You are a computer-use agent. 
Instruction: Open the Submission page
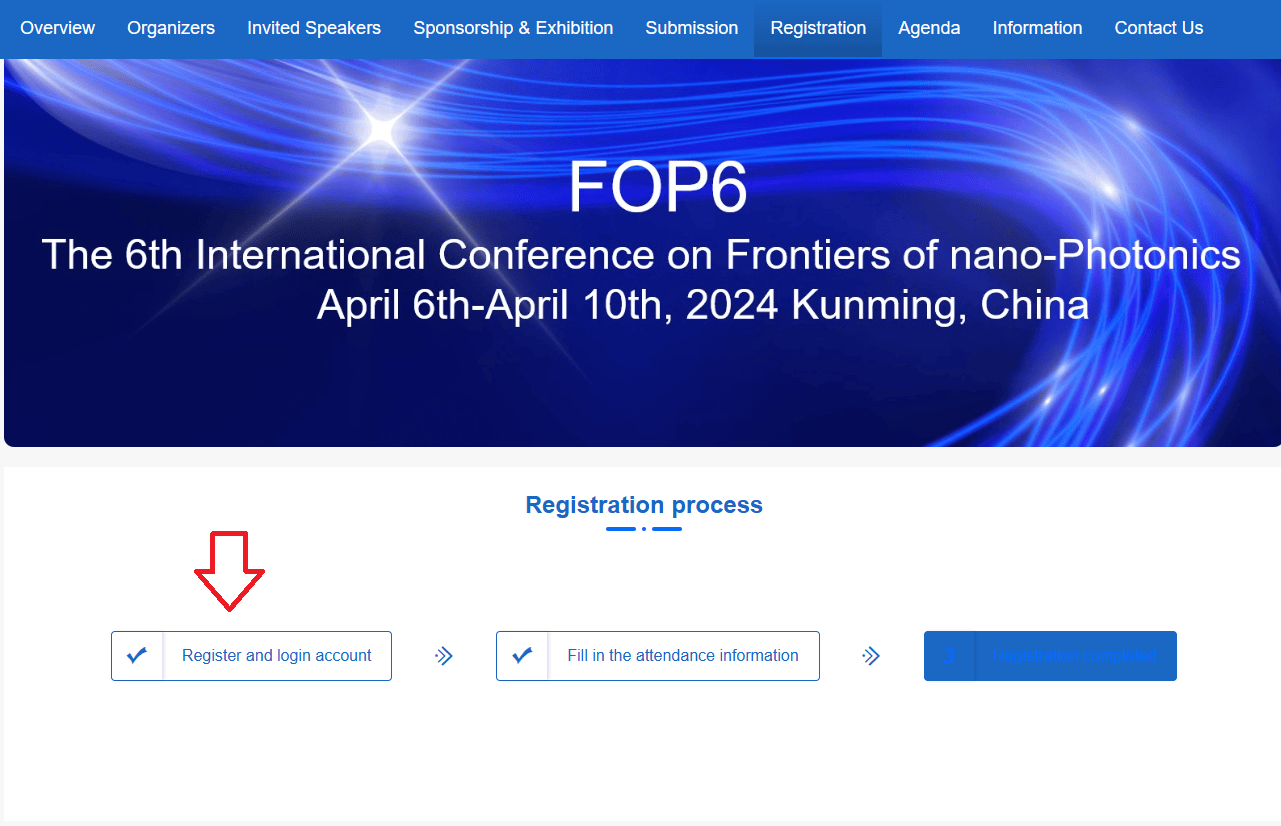click(691, 28)
